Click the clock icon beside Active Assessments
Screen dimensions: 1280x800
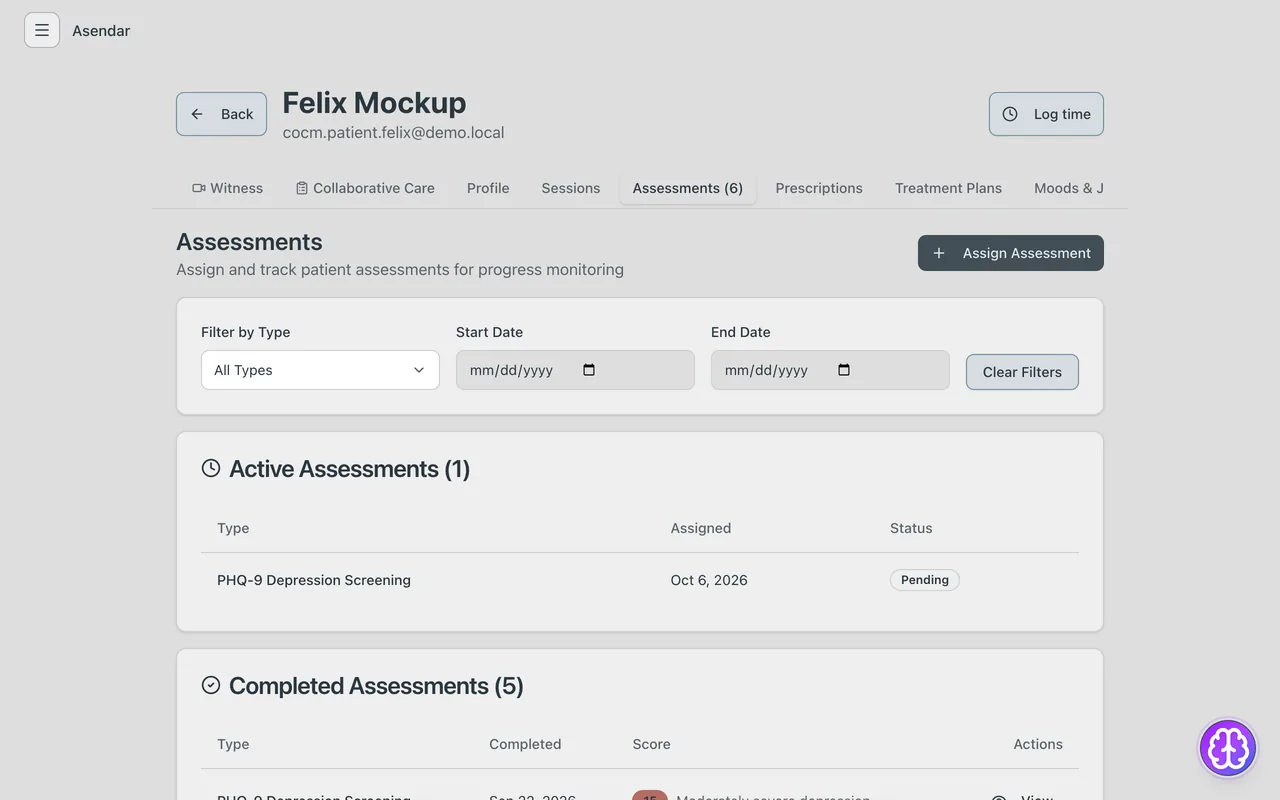click(211, 468)
